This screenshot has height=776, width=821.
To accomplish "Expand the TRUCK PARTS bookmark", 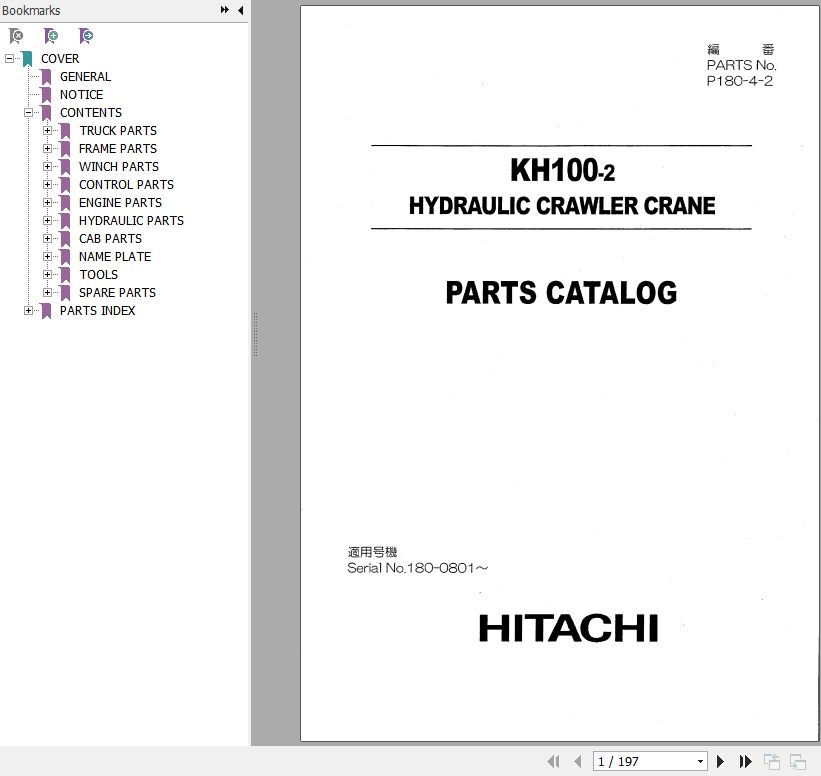I will click(x=48, y=131).
